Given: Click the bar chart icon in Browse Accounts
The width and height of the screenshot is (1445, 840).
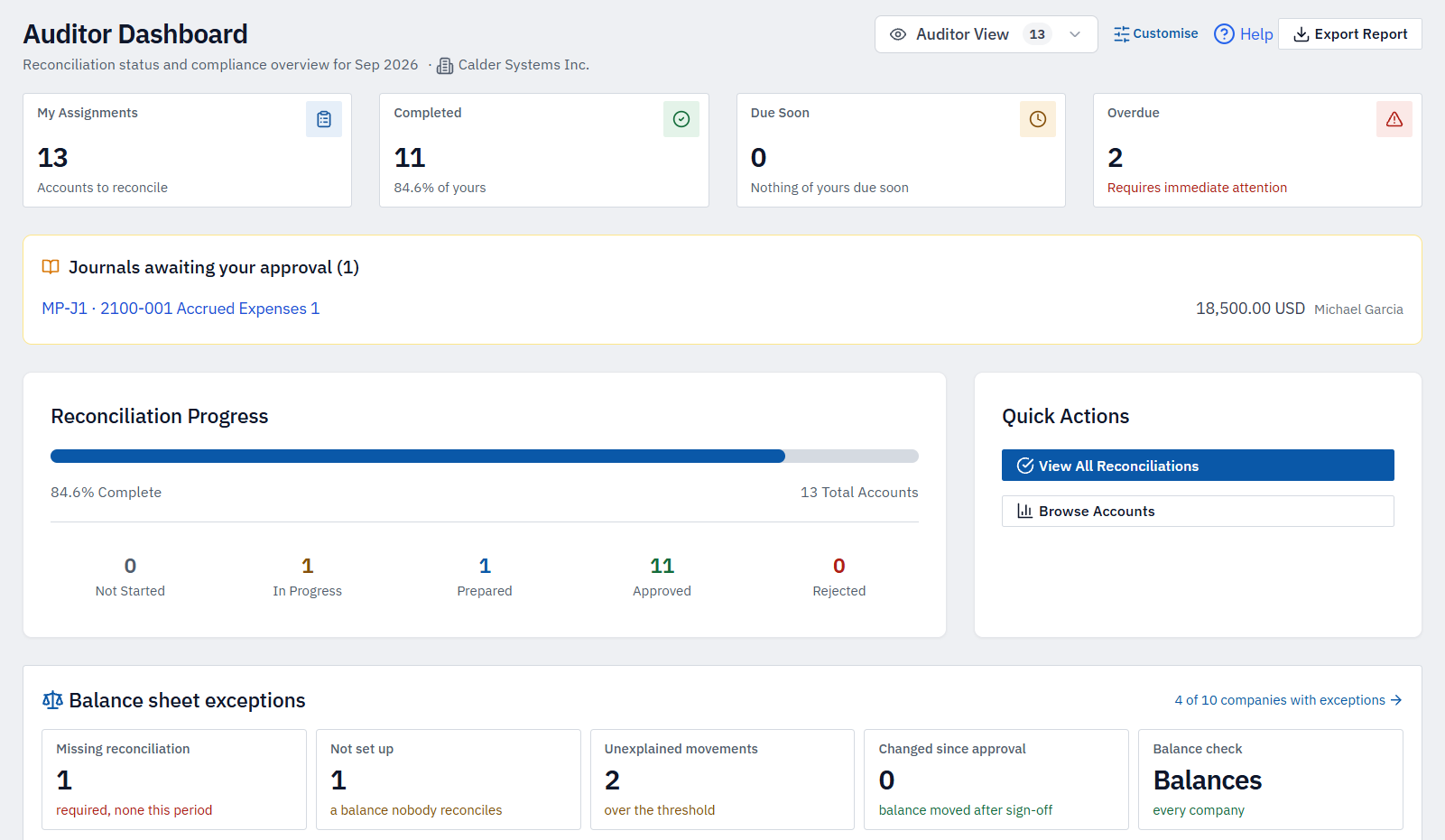Looking at the screenshot, I should 1024,511.
